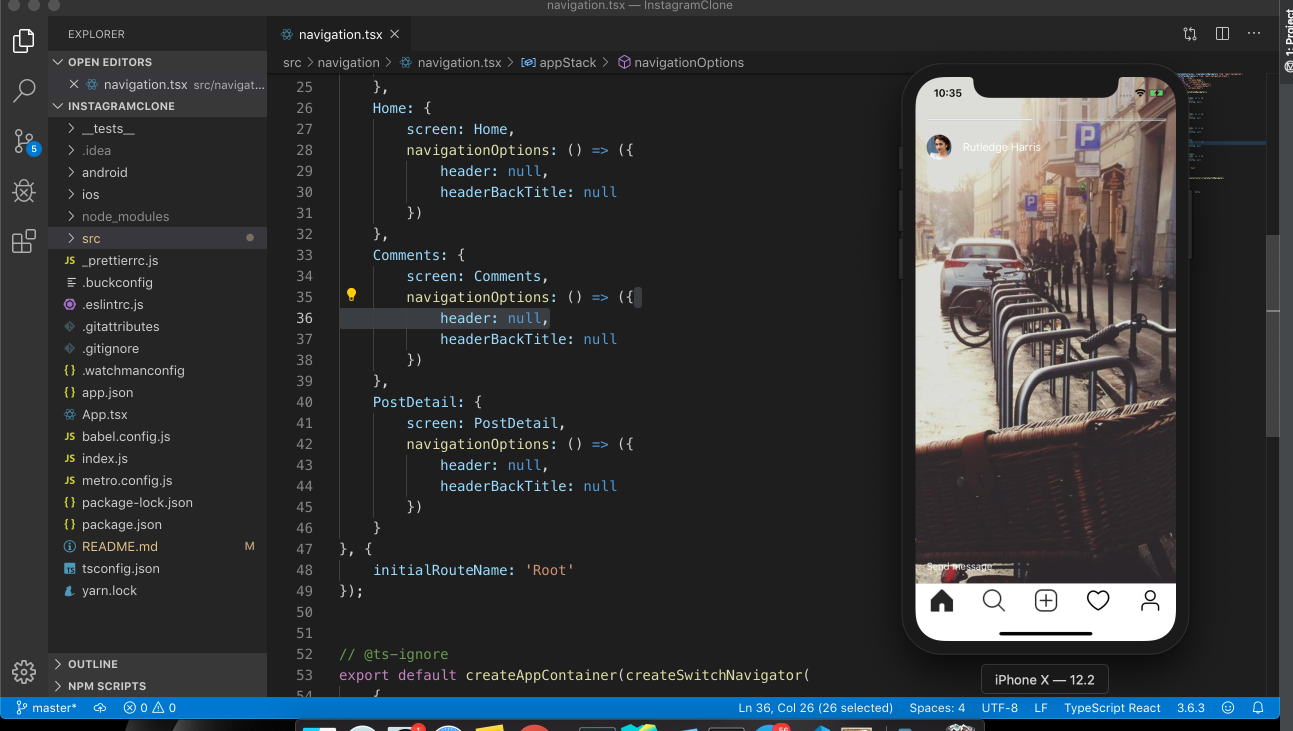The image size is (1293, 731).
Task: Open the Source Control panel showing 5 changes
Action: tap(24, 141)
